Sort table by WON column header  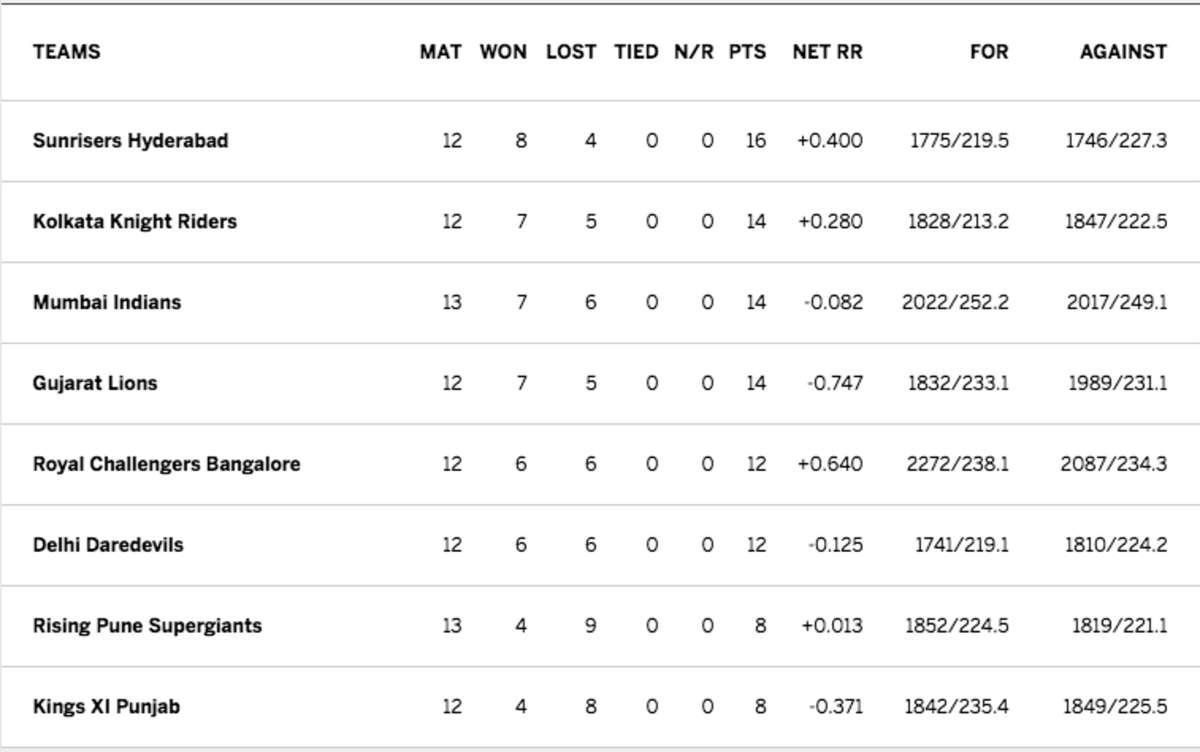pyautogui.click(x=503, y=52)
